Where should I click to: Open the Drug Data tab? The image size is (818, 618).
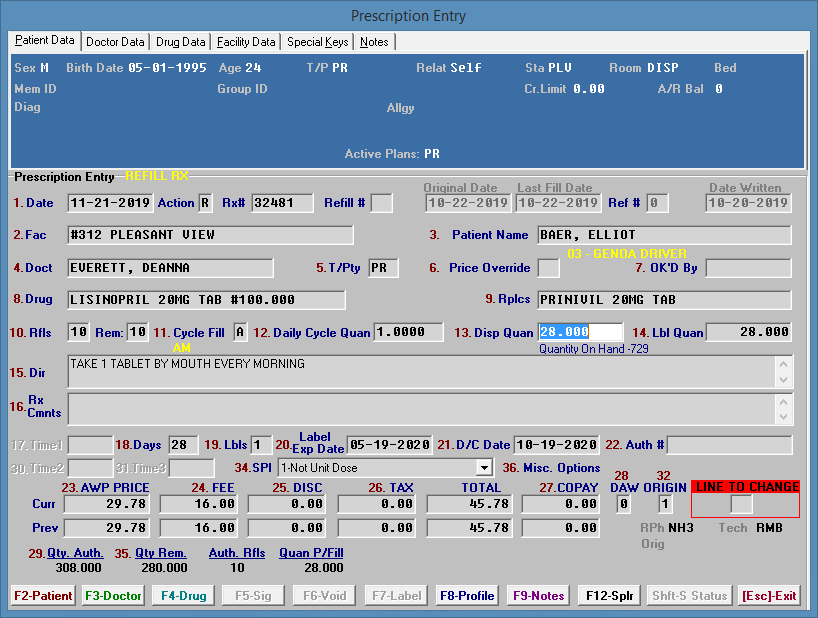coord(181,42)
